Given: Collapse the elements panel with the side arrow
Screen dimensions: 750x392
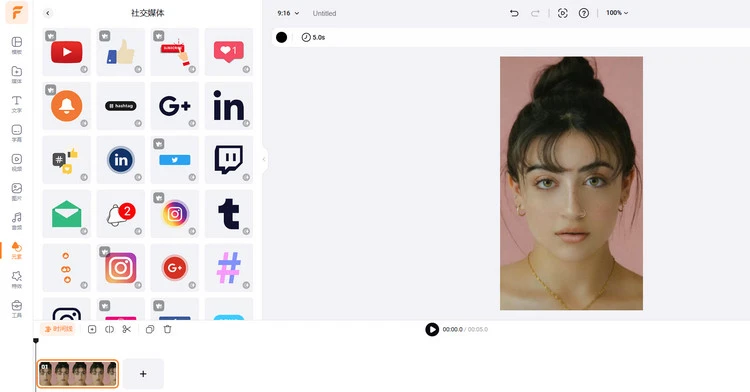Looking at the screenshot, I should tap(264, 159).
